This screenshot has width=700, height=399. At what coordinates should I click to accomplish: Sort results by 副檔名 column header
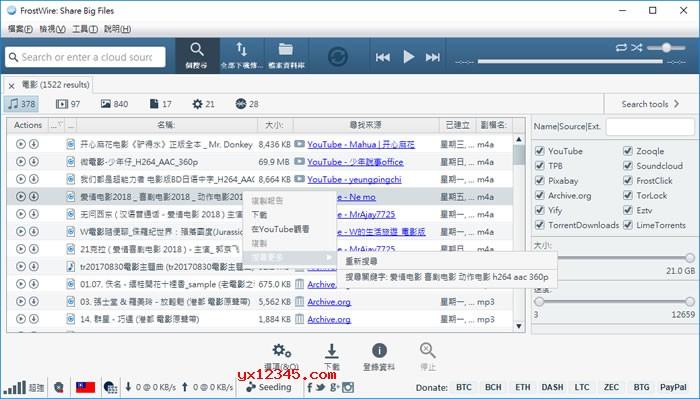494,125
